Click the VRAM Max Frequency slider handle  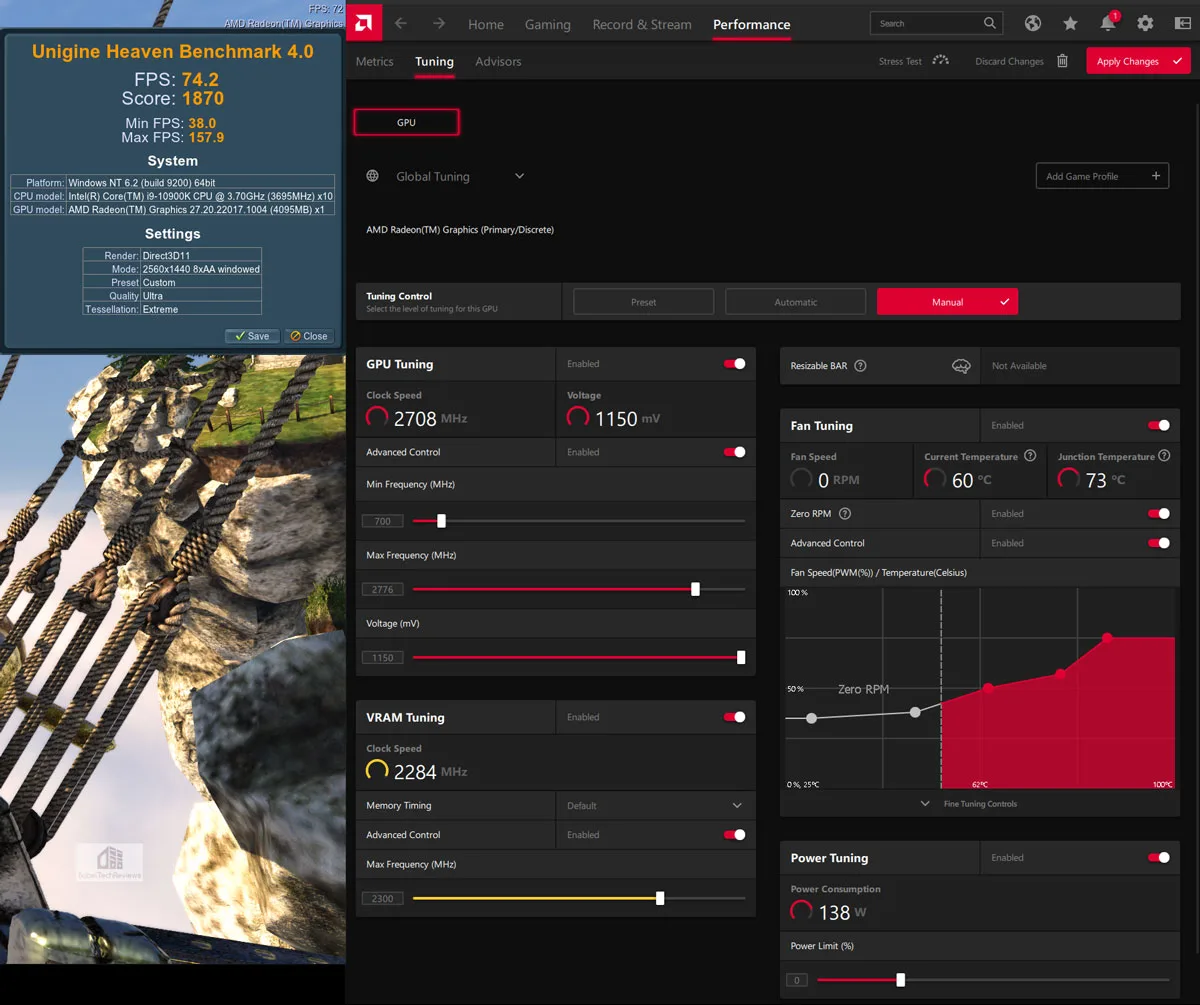(660, 898)
